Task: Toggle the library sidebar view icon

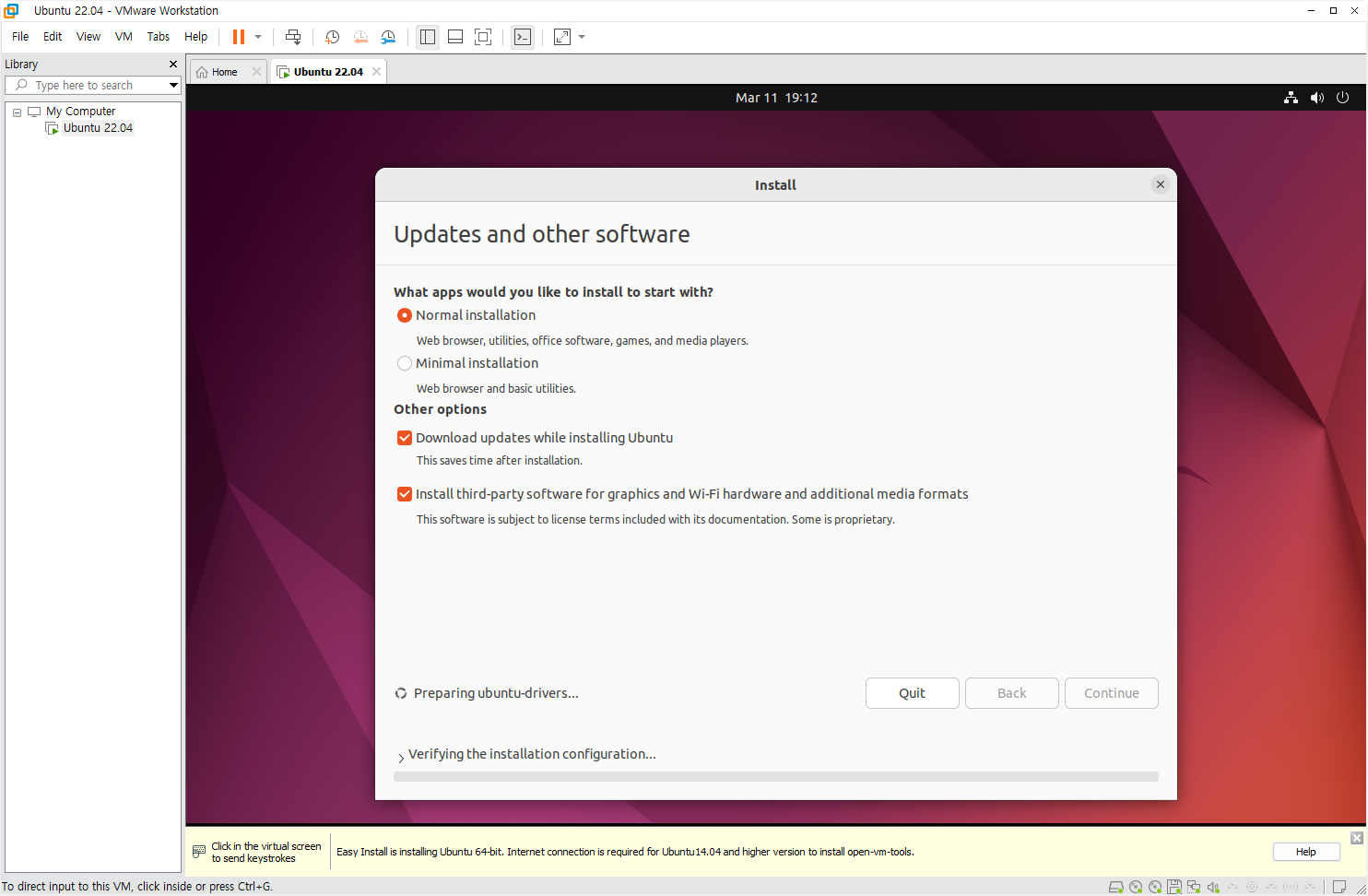Action: [428, 37]
